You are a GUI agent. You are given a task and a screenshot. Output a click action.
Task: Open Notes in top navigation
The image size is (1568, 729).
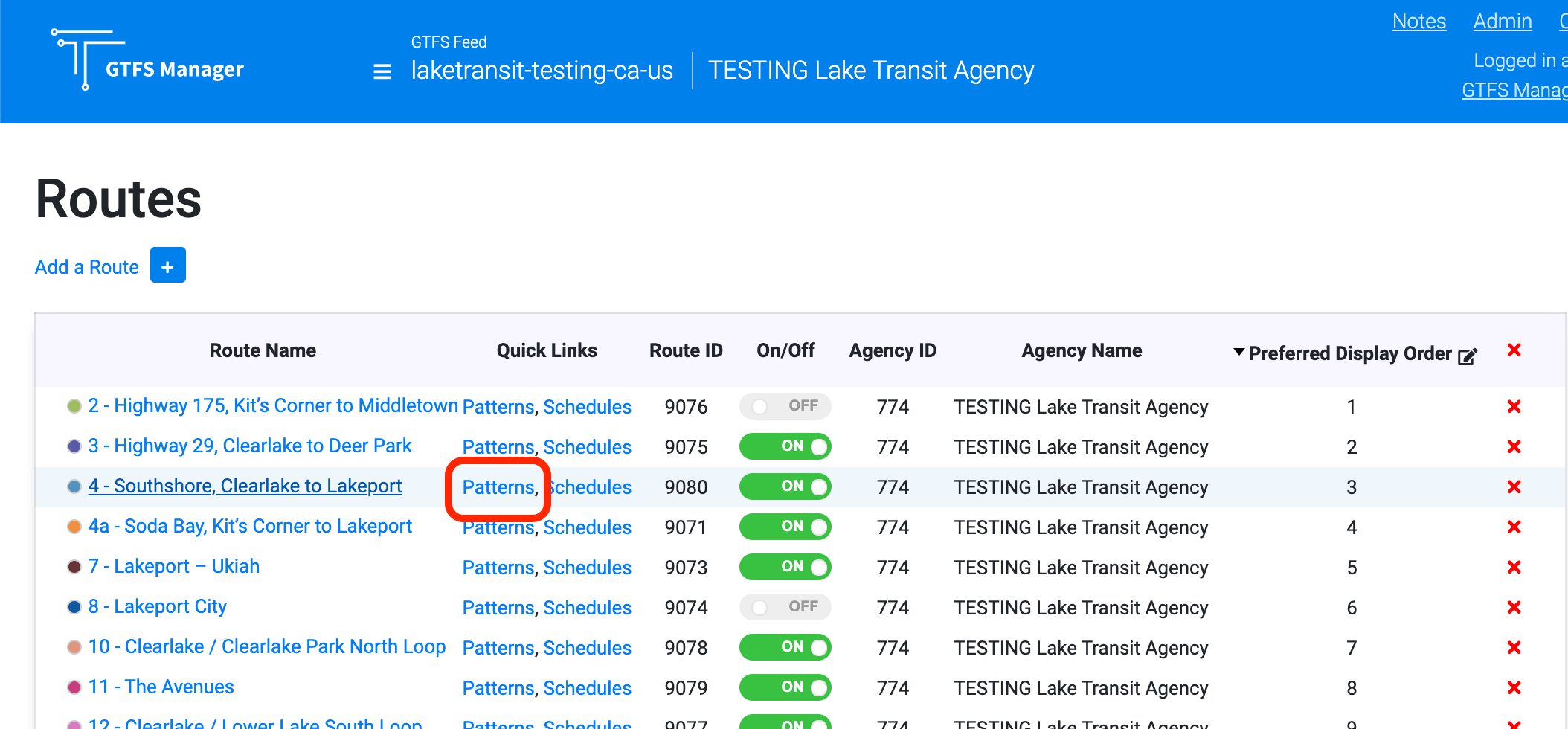pyautogui.click(x=1418, y=21)
